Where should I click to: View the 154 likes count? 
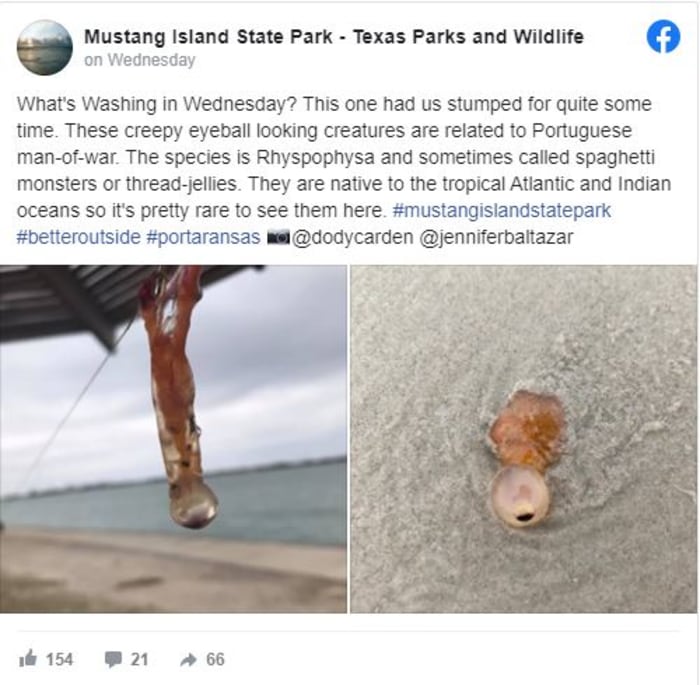(x=59, y=660)
